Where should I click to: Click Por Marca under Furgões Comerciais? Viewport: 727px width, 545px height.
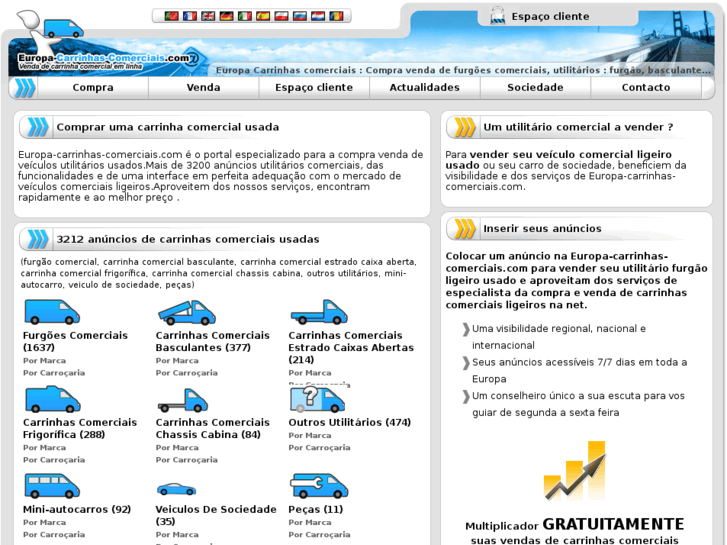(45, 360)
